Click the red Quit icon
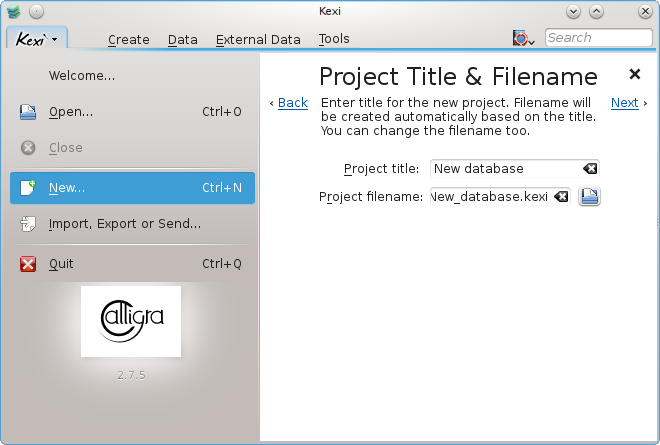The width and height of the screenshot is (660, 445). pos(29,264)
